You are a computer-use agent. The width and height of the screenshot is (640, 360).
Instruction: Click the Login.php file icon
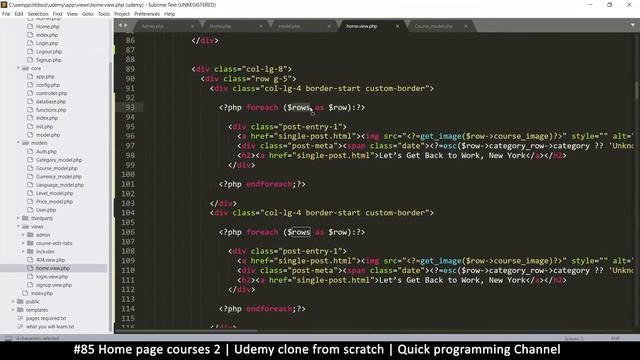[30, 43]
